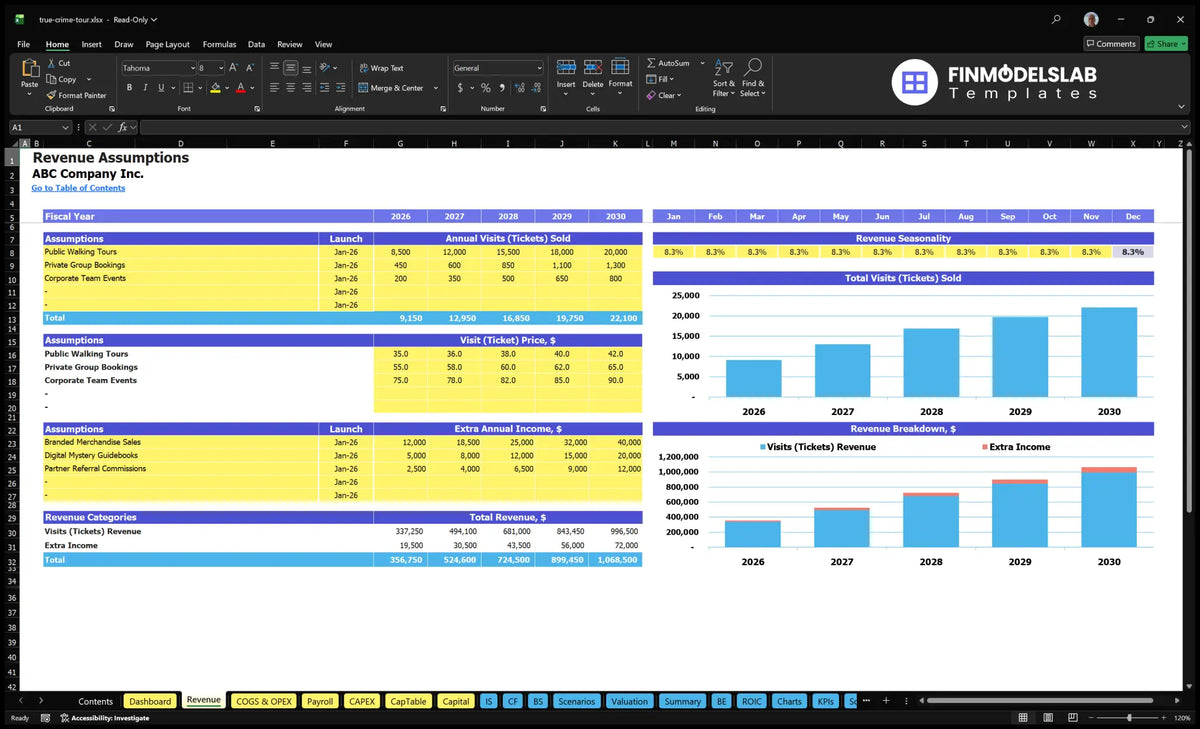The width and height of the screenshot is (1200, 729).
Task: Open fill color dropdown arrow
Action: pyautogui.click(x=228, y=88)
